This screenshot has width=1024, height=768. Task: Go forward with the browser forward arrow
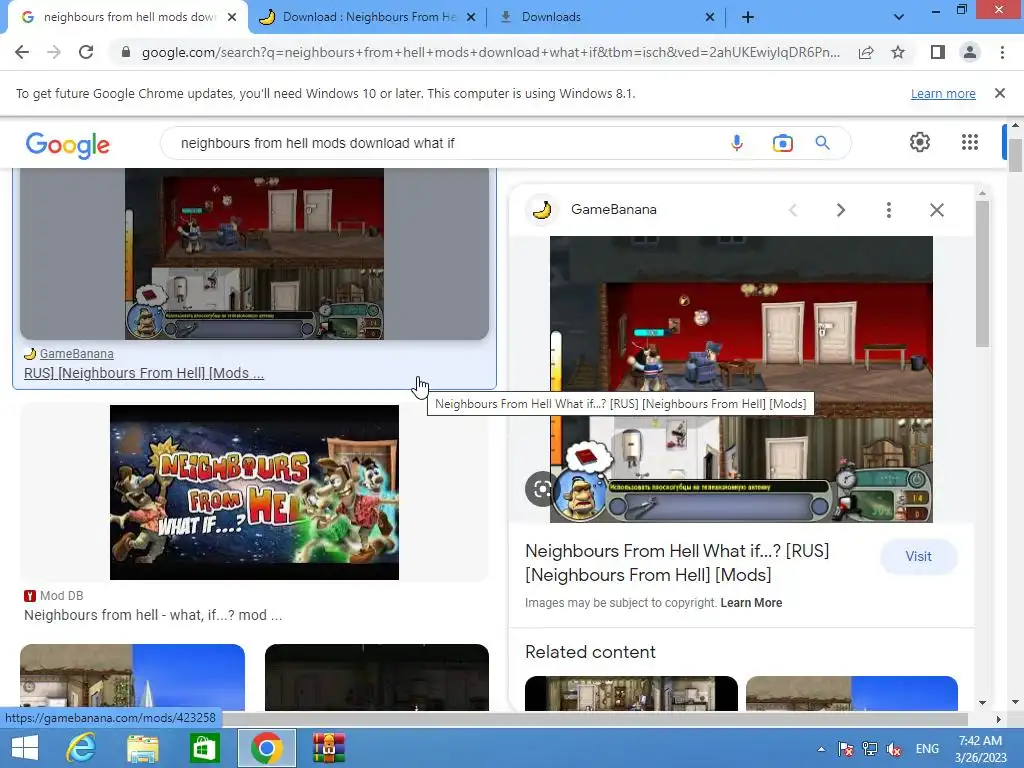54,52
